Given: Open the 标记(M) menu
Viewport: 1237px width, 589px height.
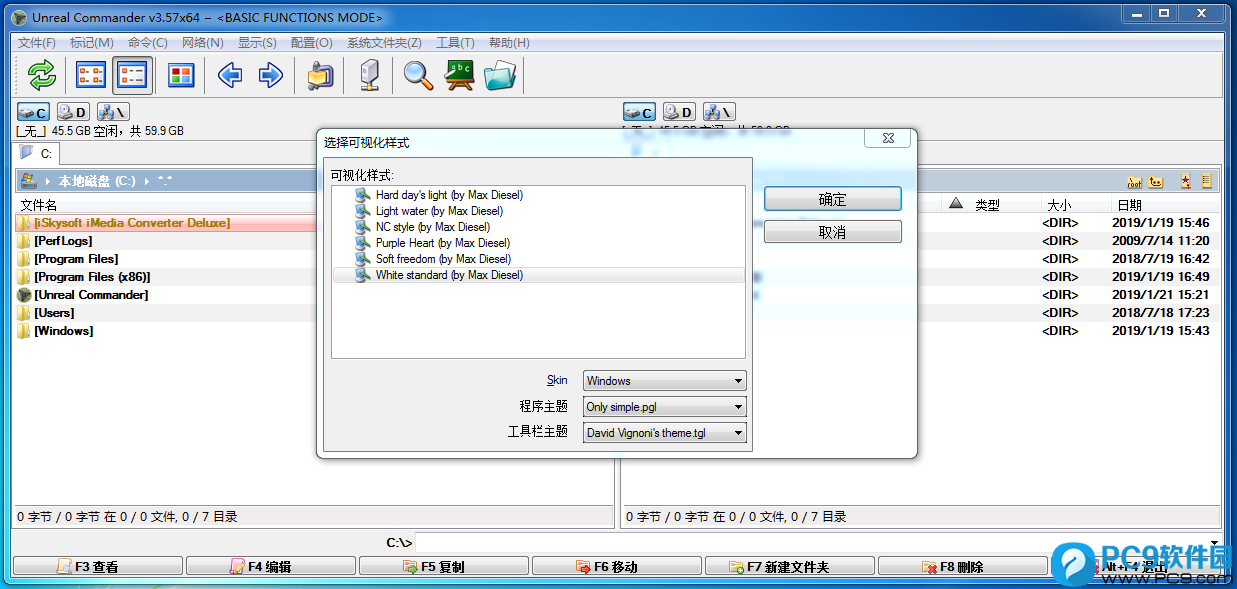Looking at the screenshot, I should [92, 42].
